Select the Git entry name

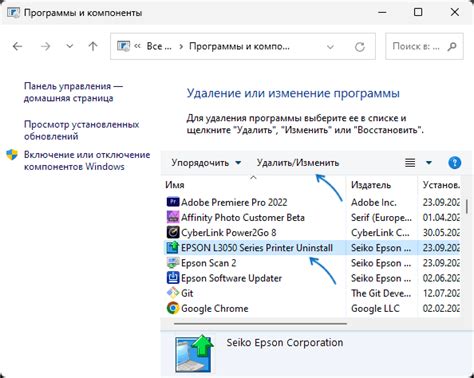coord(187,293)
